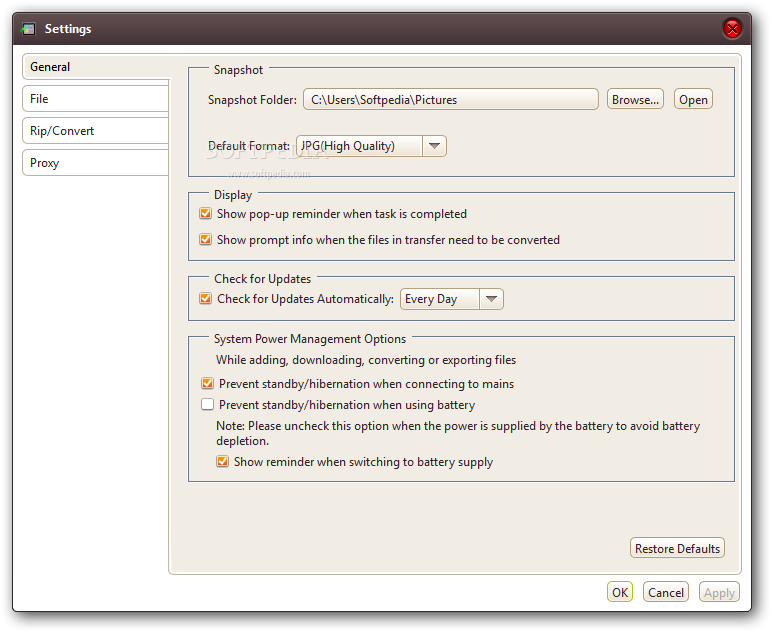Screen dimensions: 772x632
Task: Click into the Snapshot Folder path field
Action: (x=450, y=99)
